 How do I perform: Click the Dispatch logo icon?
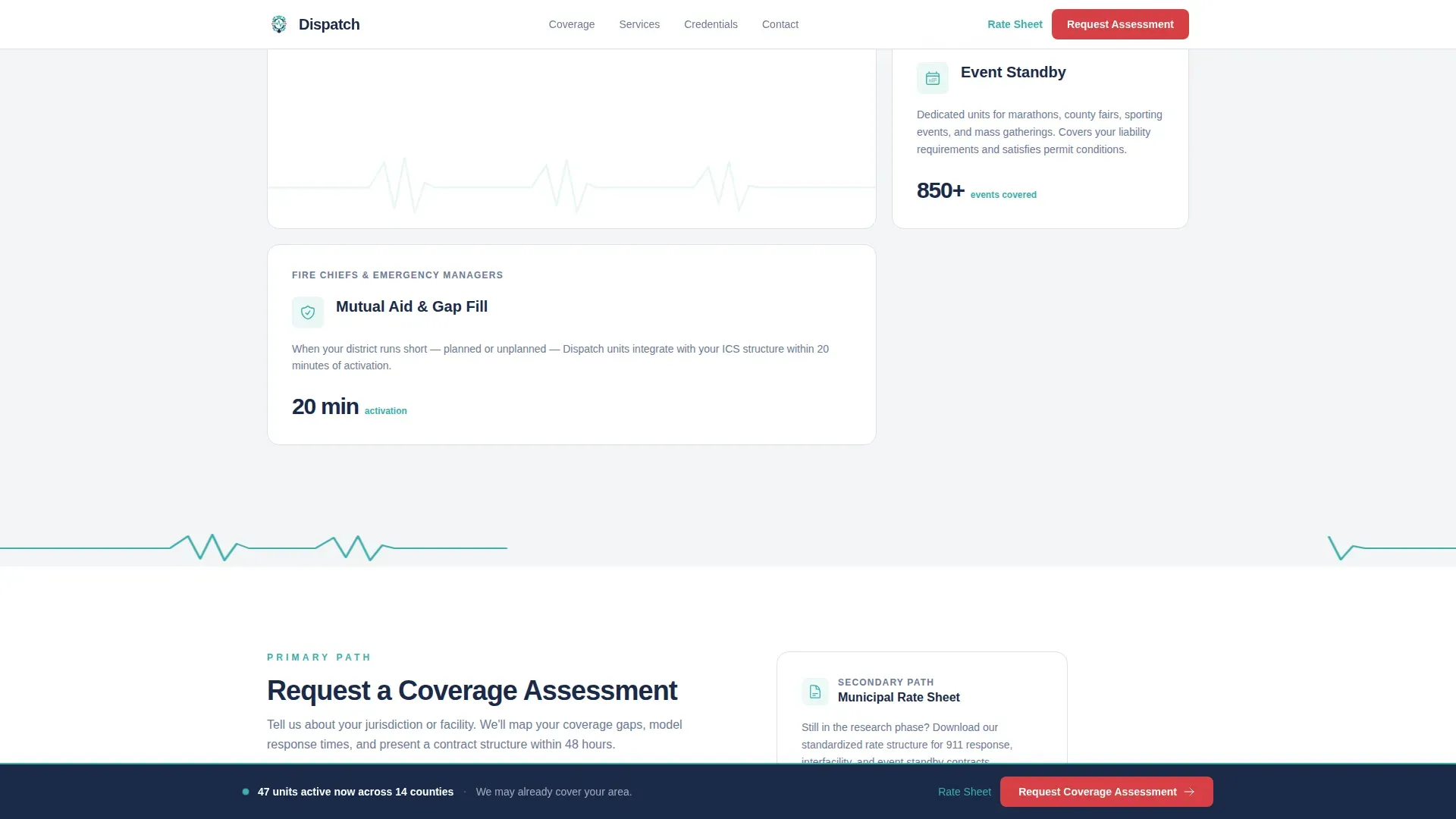click(279, 24)
